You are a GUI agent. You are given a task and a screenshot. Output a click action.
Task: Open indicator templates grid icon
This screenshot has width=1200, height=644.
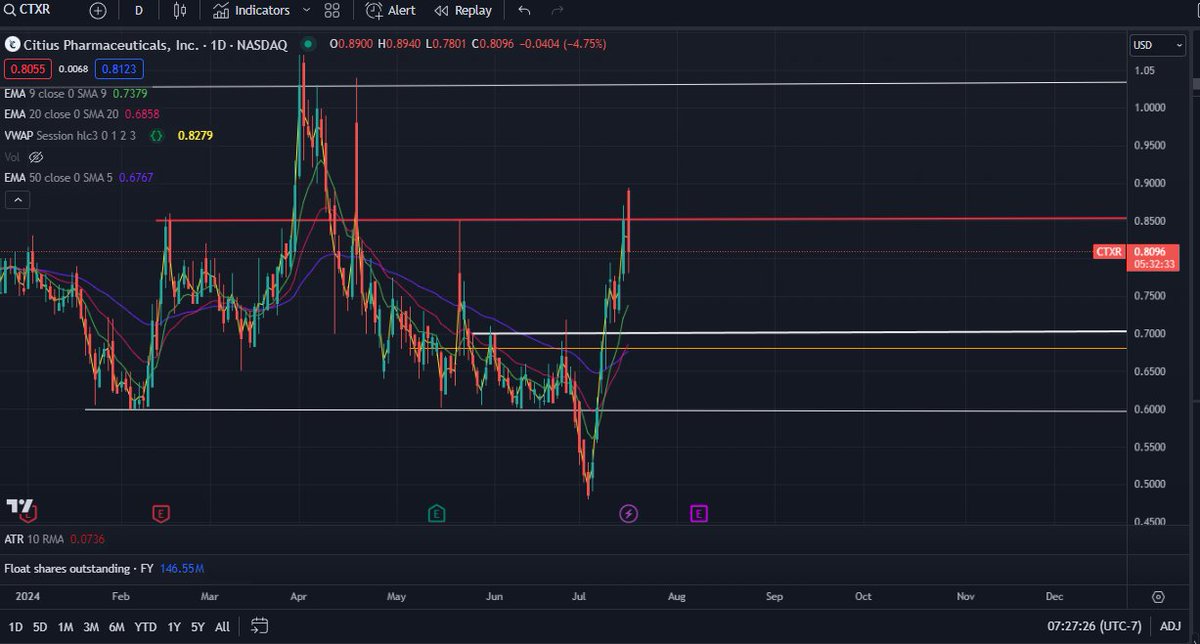333,11
